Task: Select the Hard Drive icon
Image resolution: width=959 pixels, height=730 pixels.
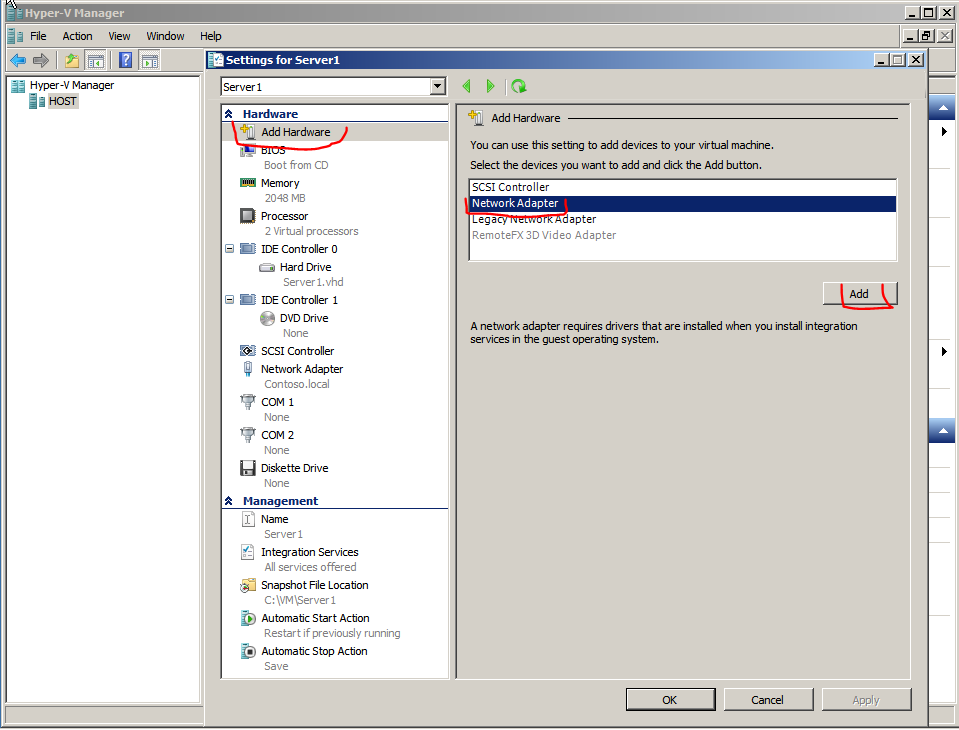Action: click(x=267, y=268)
